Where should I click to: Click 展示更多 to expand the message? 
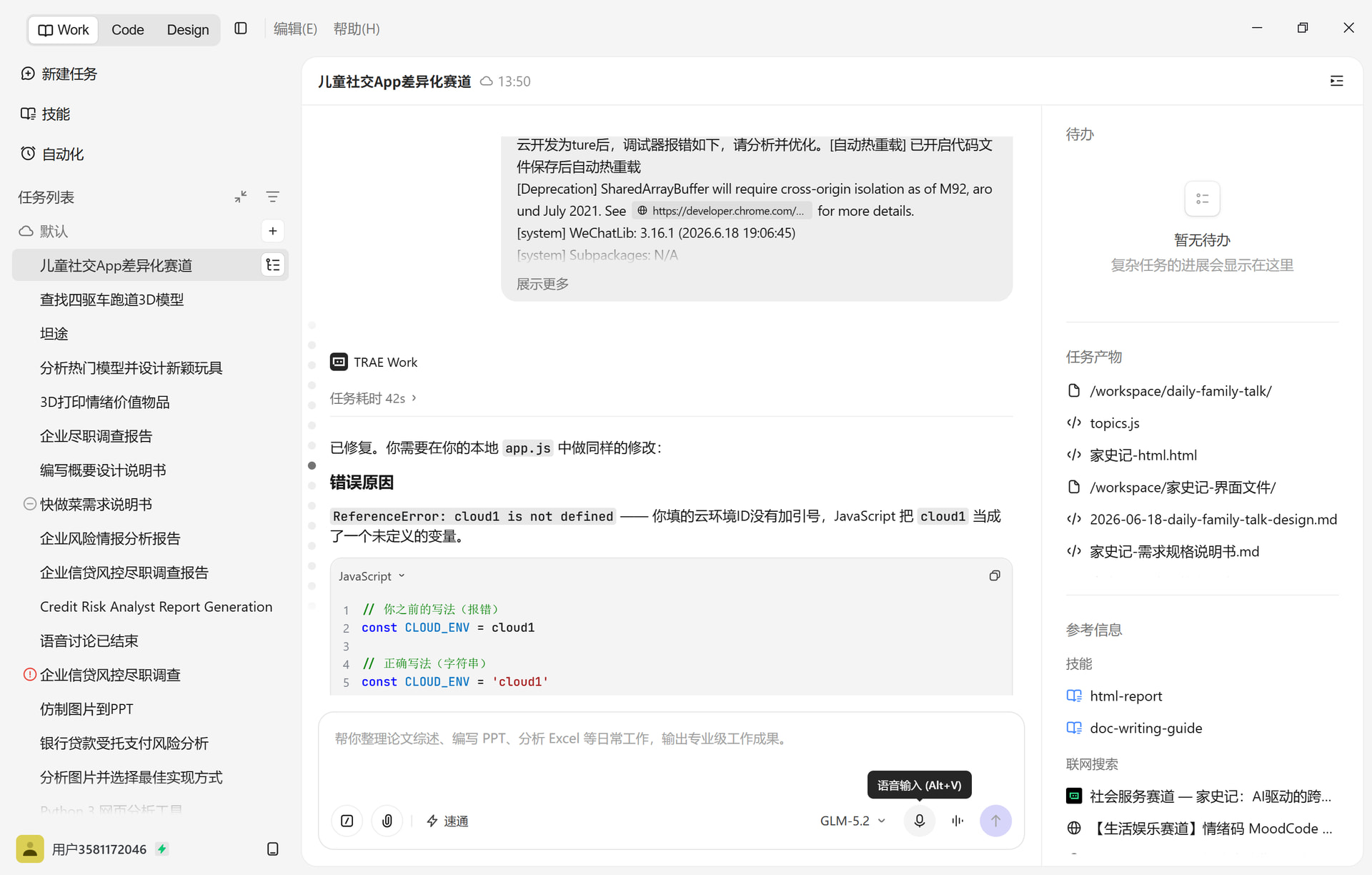point(542,284)
